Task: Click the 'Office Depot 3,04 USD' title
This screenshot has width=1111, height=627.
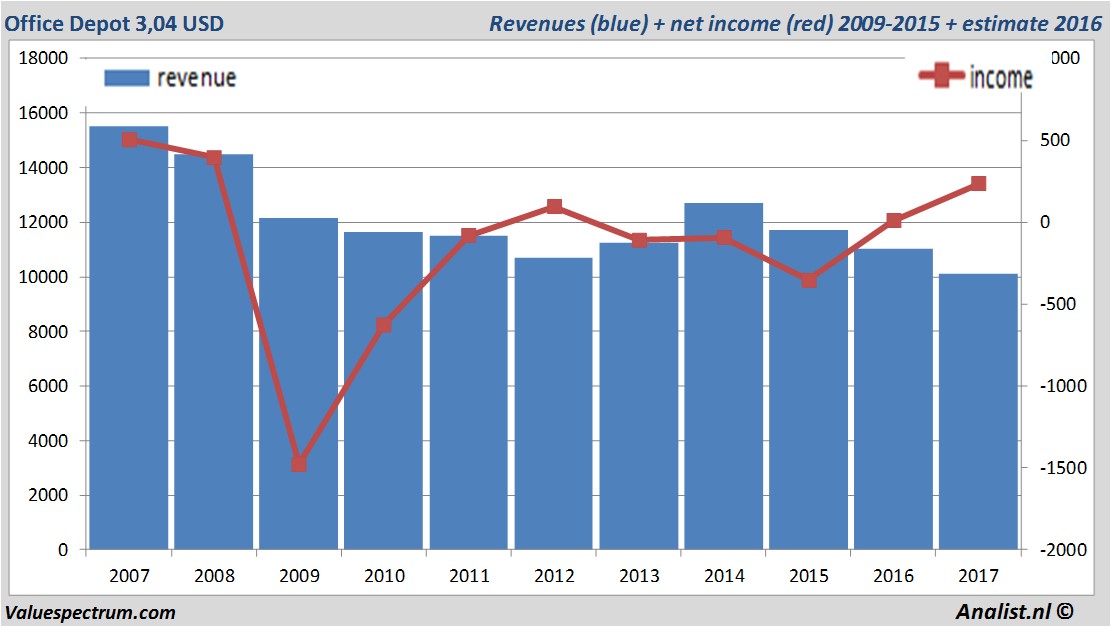Action: (114, 23)
